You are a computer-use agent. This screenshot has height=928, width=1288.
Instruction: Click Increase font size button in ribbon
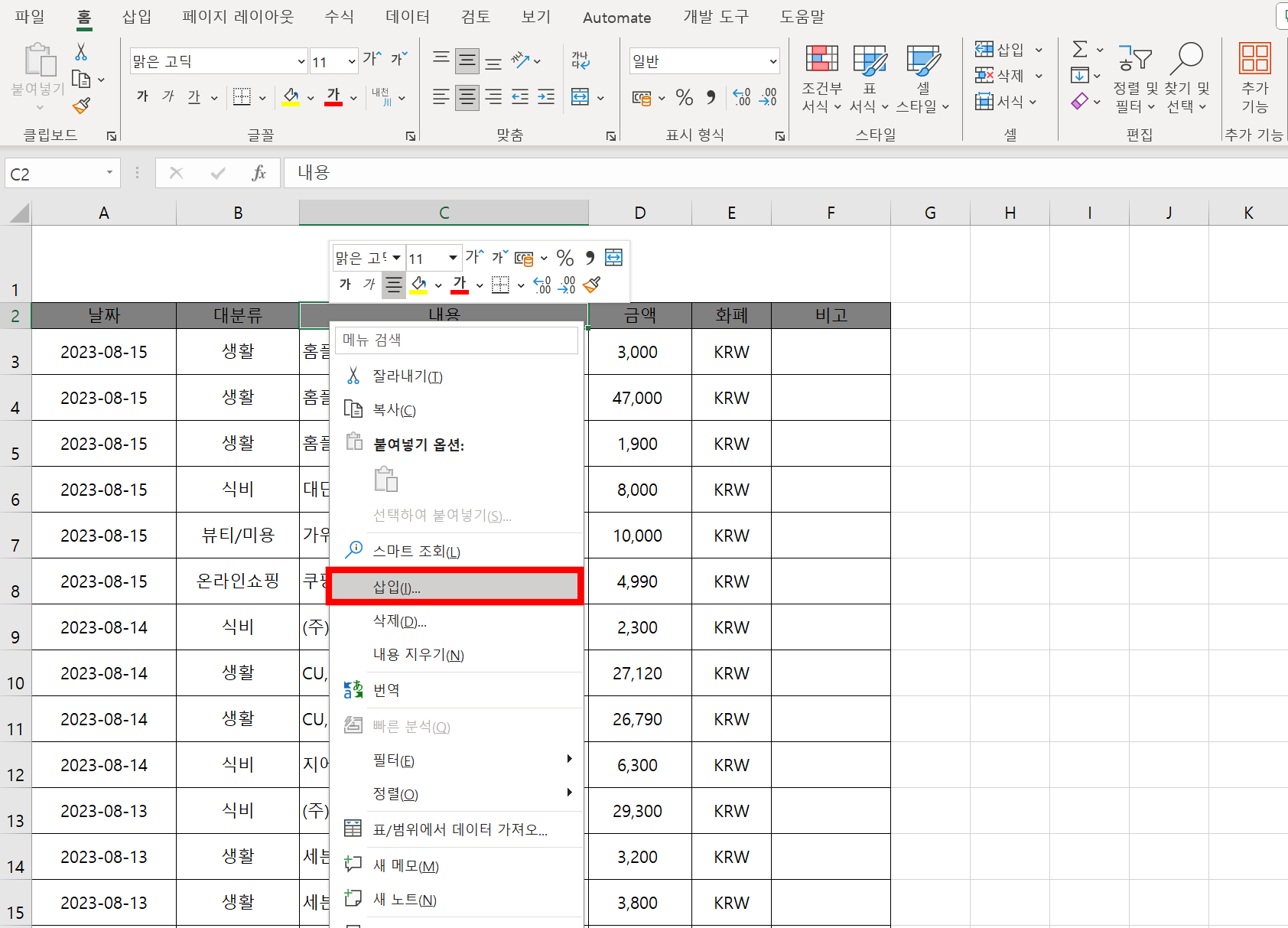point(372,60)
